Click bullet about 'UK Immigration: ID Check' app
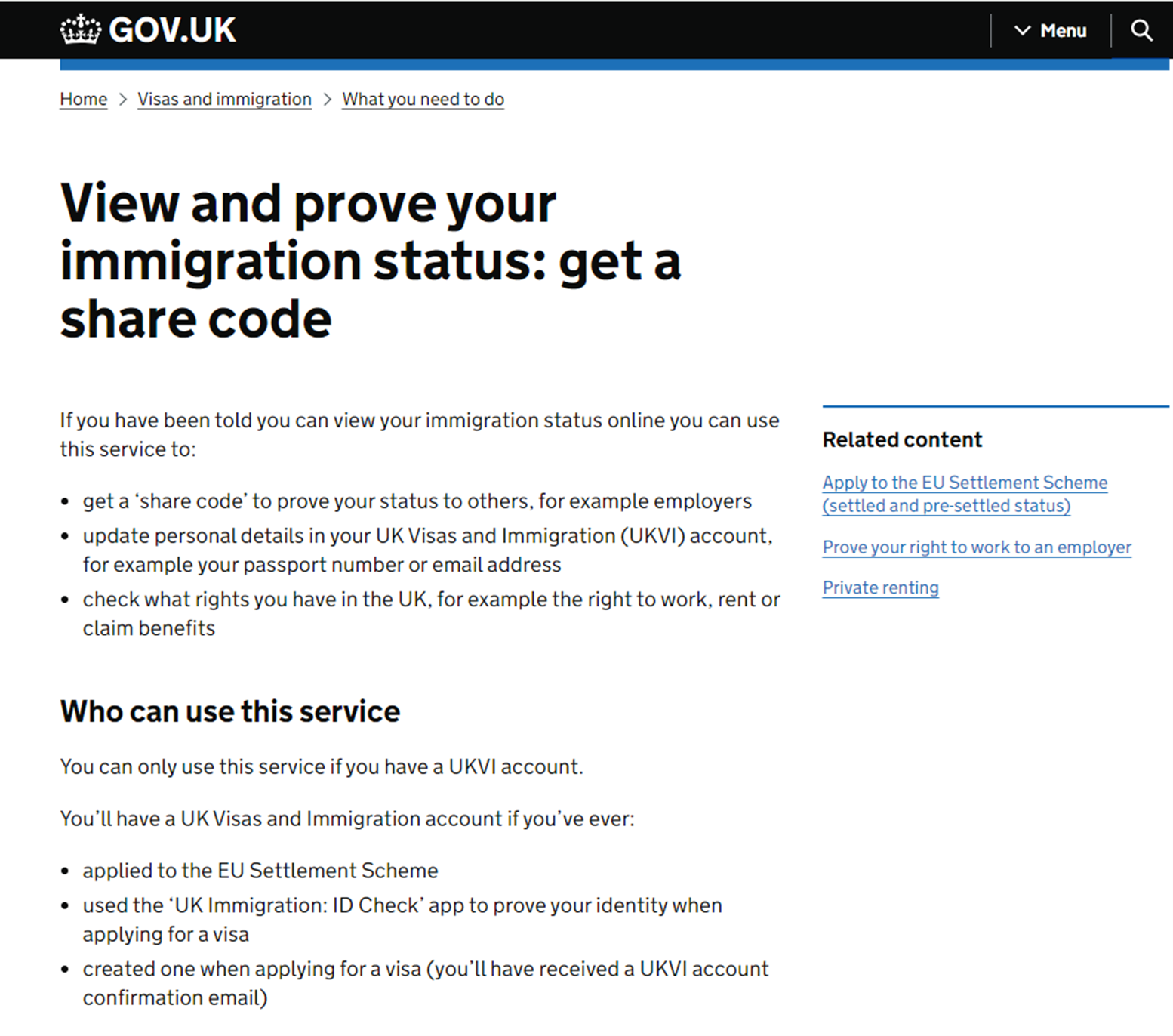This screenshot has height=1036, width=1173. (x=402, y=919)
